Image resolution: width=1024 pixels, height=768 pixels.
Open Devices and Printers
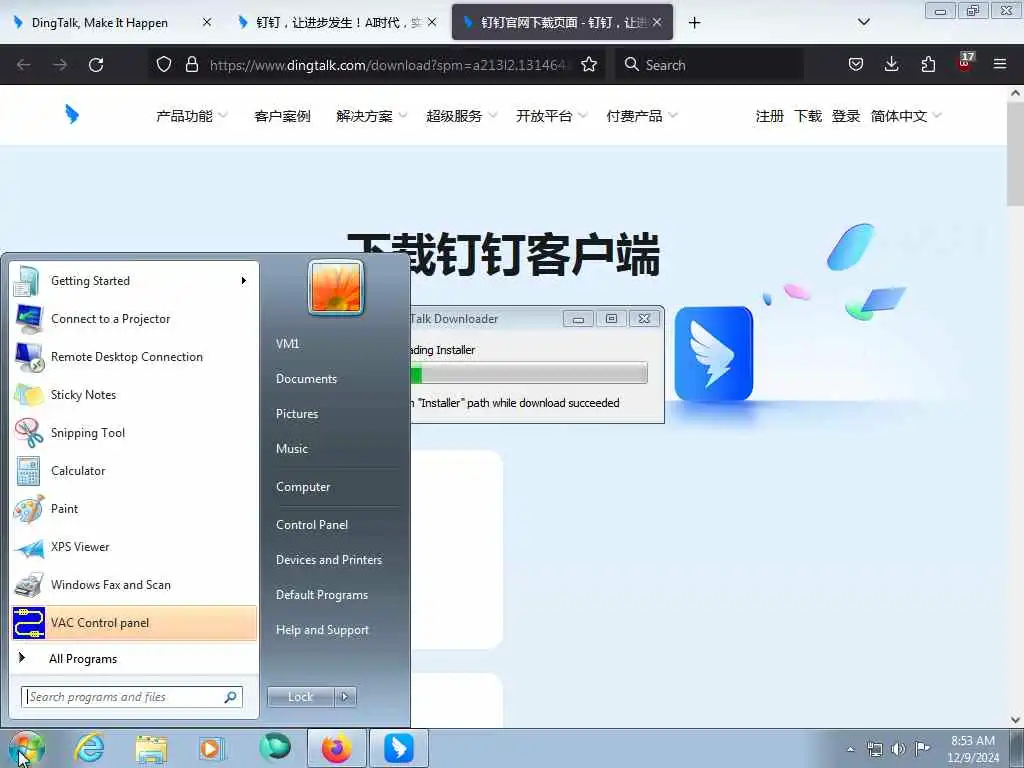[x=328, y=560]
